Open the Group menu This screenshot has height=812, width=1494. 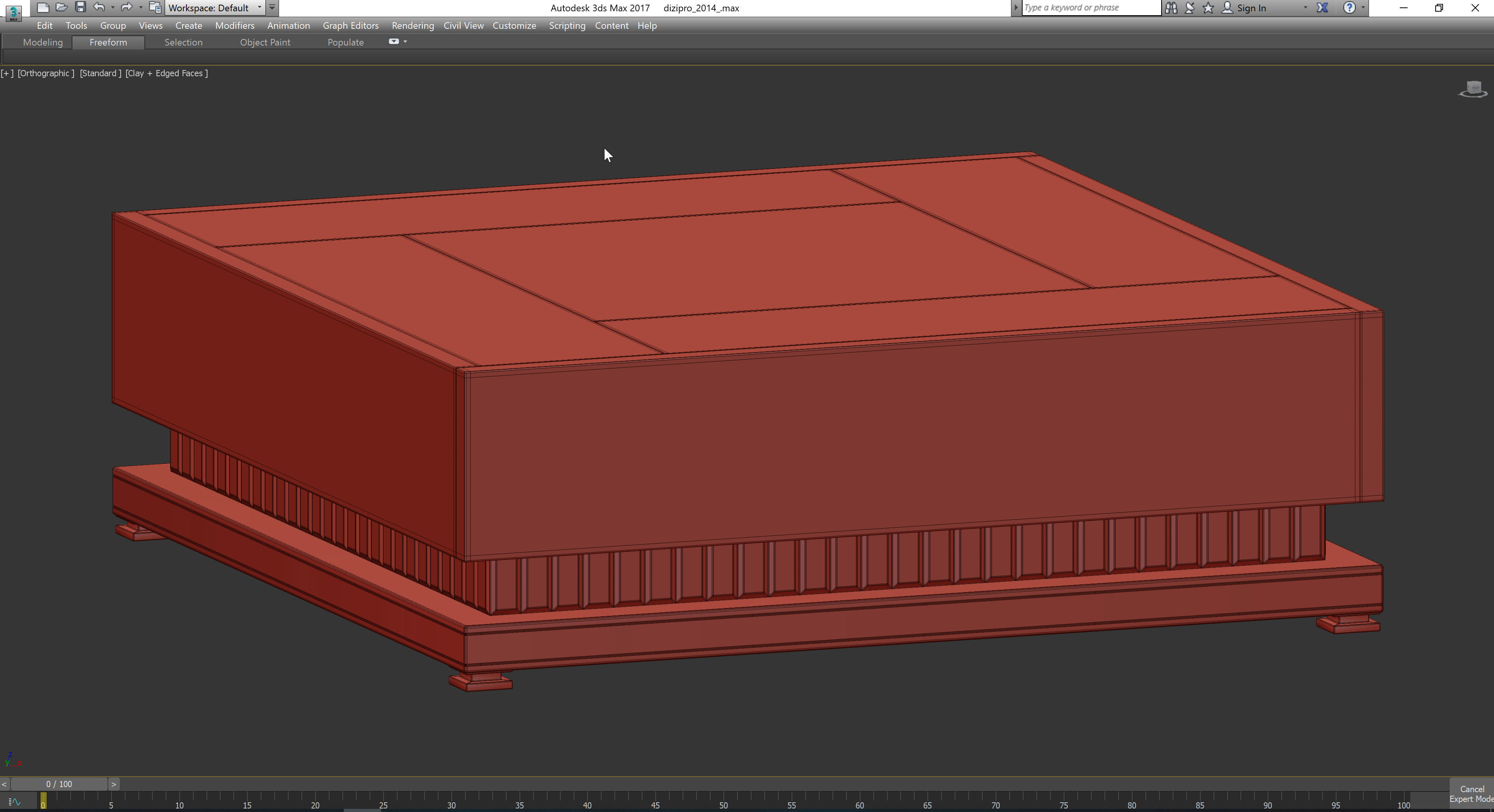[x=112, y=26]
